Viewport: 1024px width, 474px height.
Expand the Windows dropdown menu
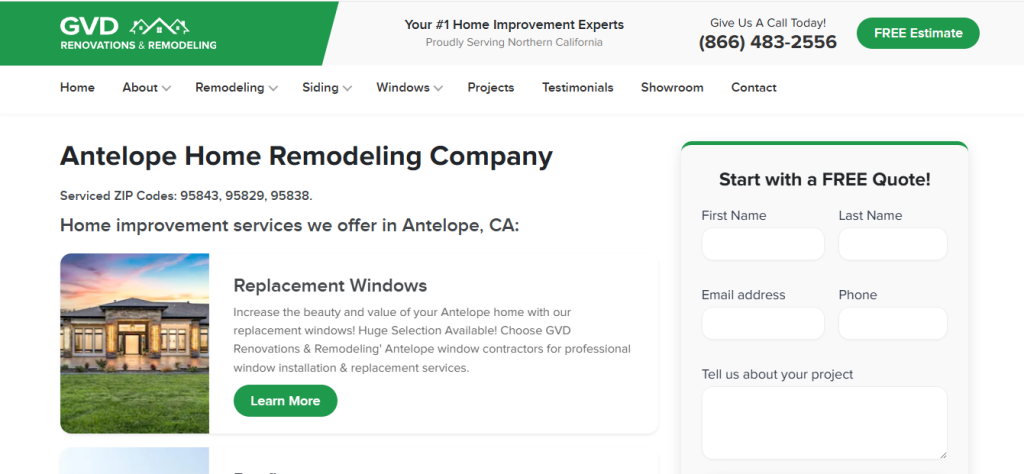(x=409, y=88)
